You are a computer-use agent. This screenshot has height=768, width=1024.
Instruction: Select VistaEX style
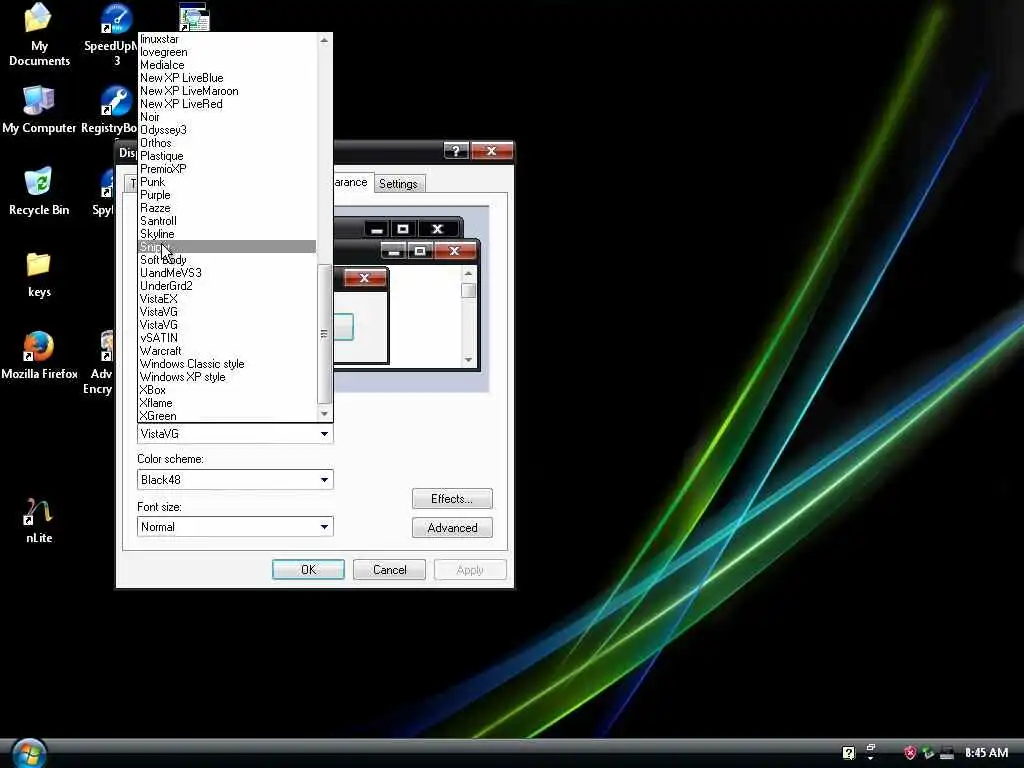coord(227,299)
